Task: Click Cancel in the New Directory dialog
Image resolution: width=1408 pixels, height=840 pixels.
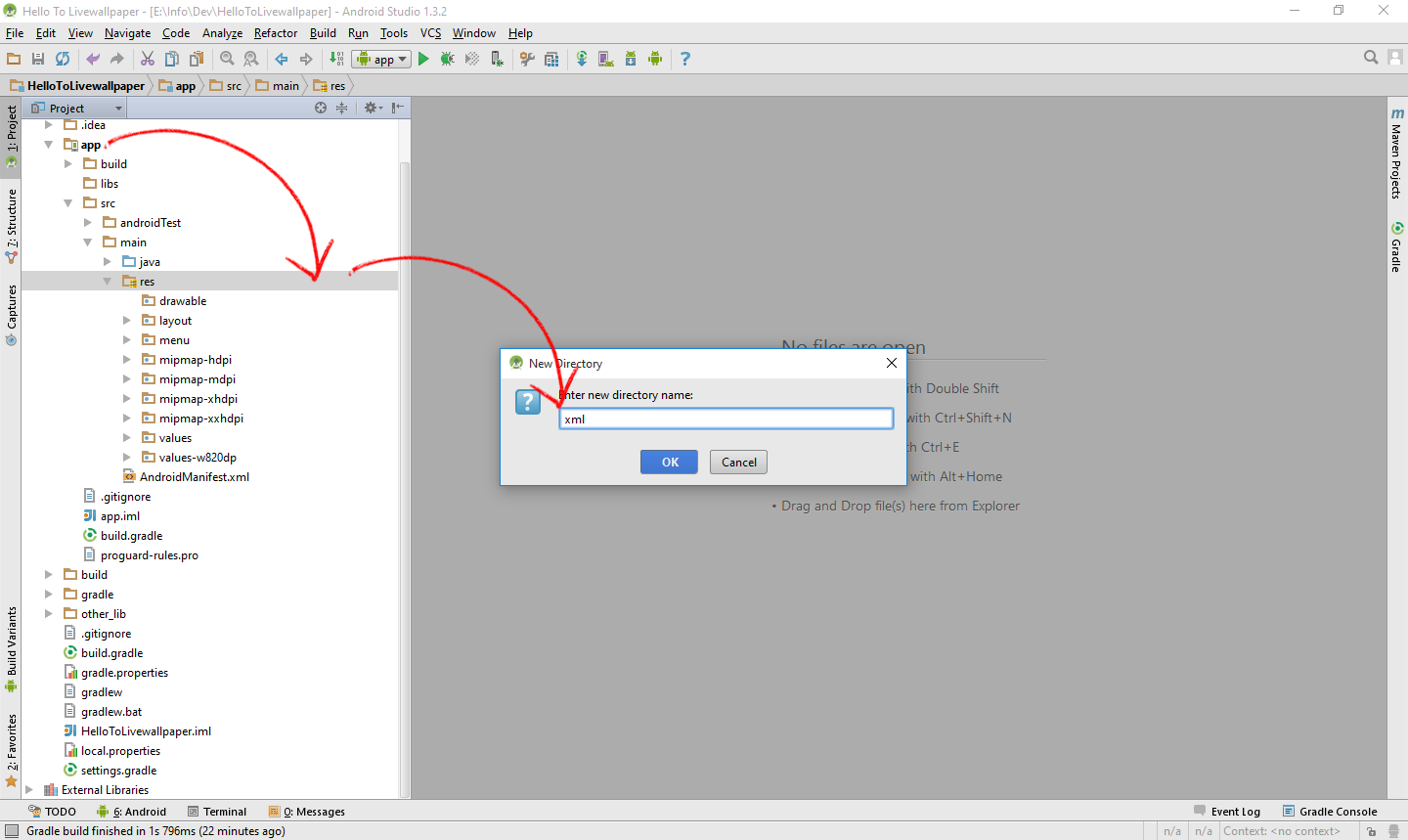Action: [x=739, y=463]
